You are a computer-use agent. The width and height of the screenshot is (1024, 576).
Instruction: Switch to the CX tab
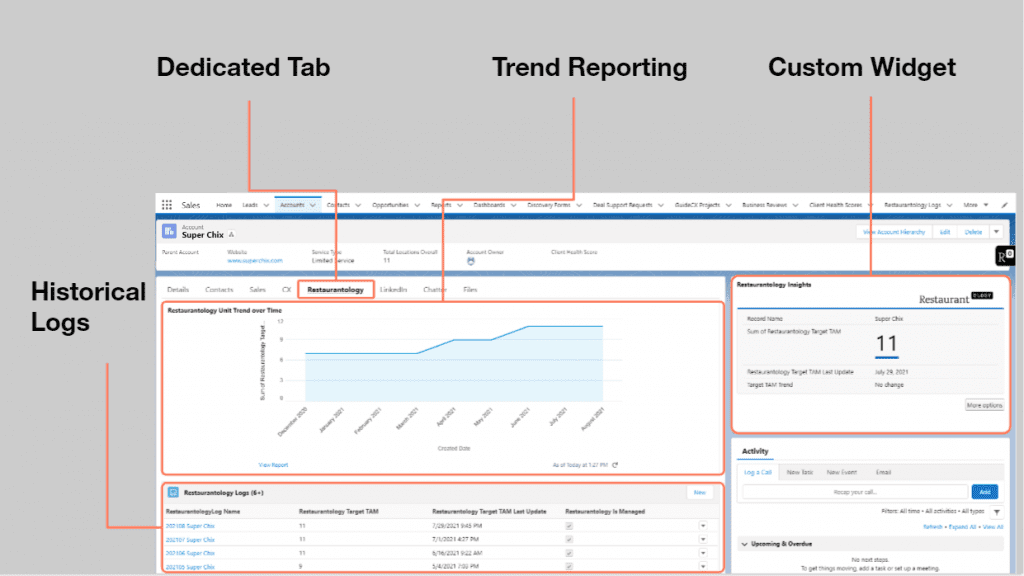point(286,289)
